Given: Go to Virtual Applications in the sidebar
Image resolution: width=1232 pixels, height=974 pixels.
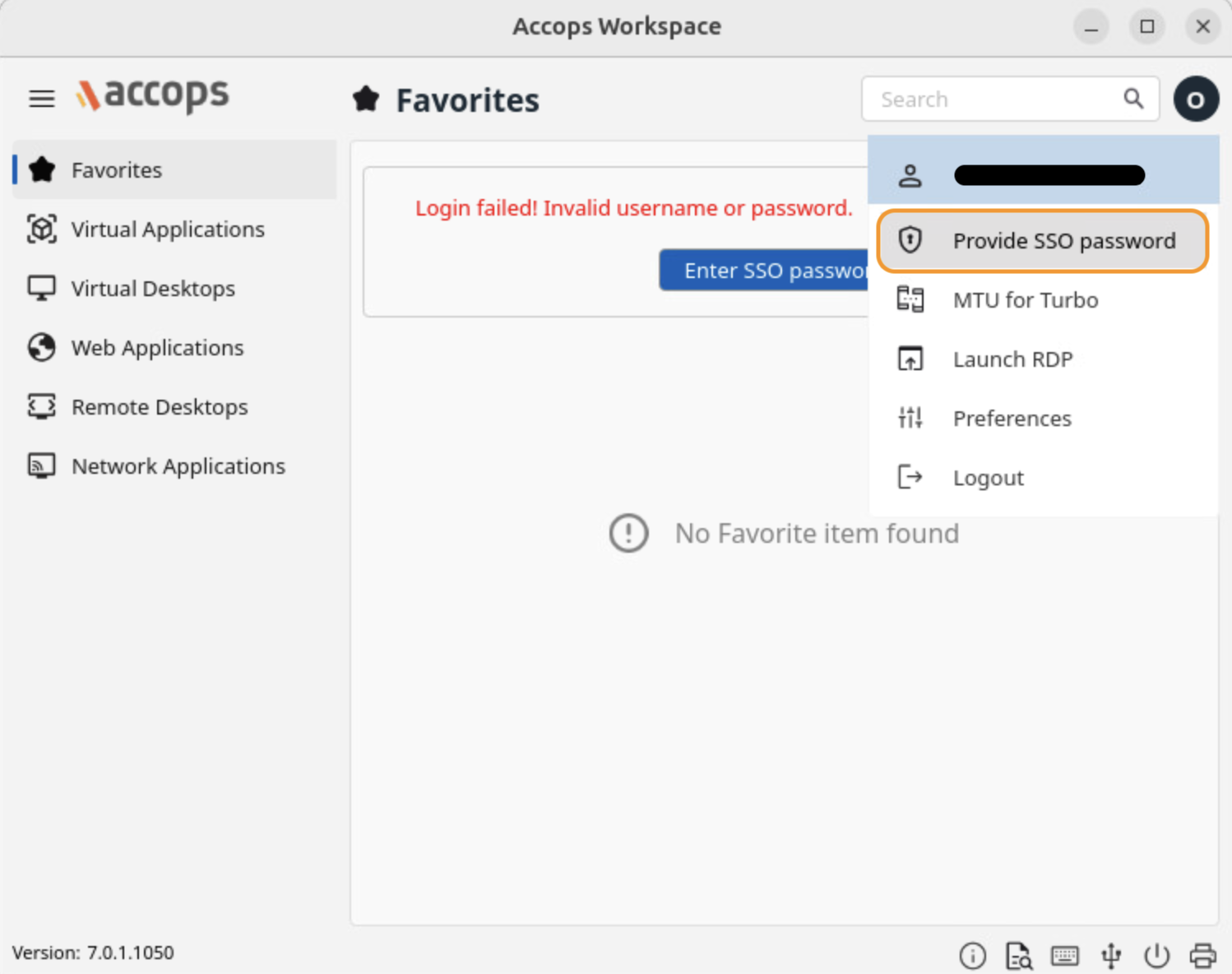Looking at the screenshot, I should click(x=168, y=230).
